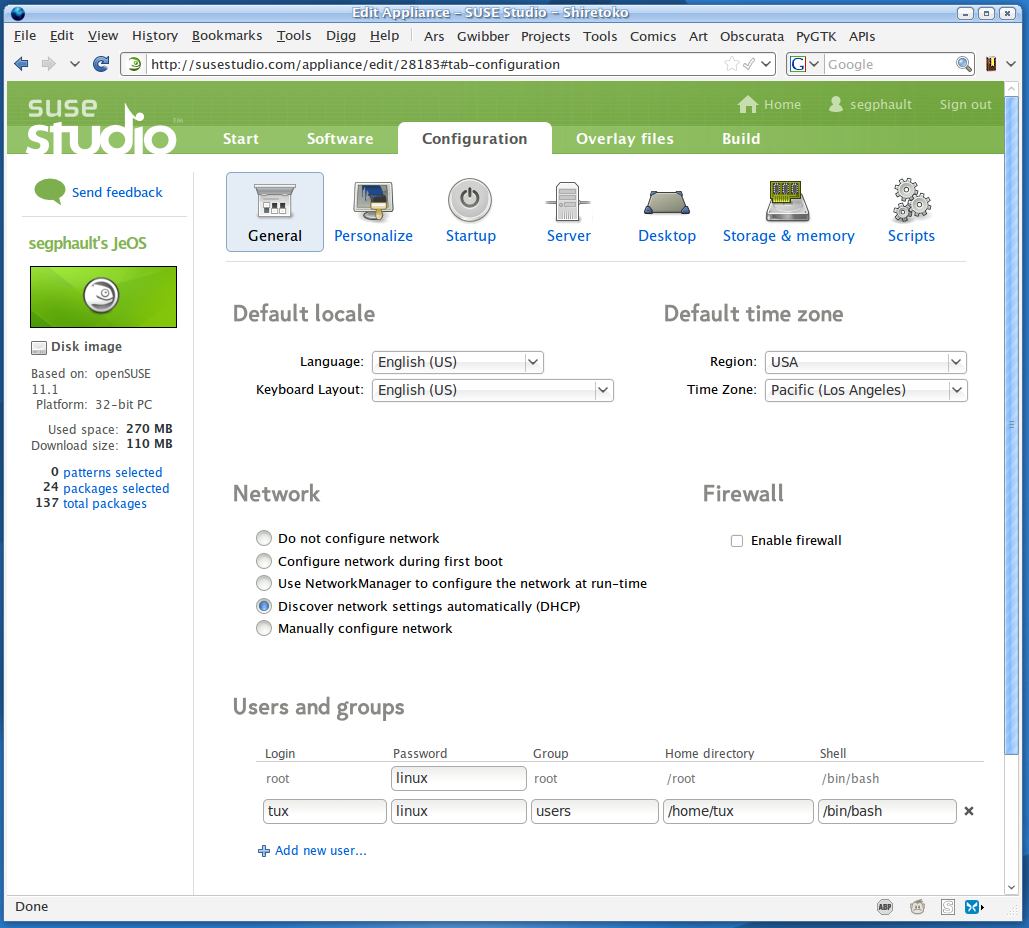Click the appliance green thumbnail image

click(x=103, y=297)
